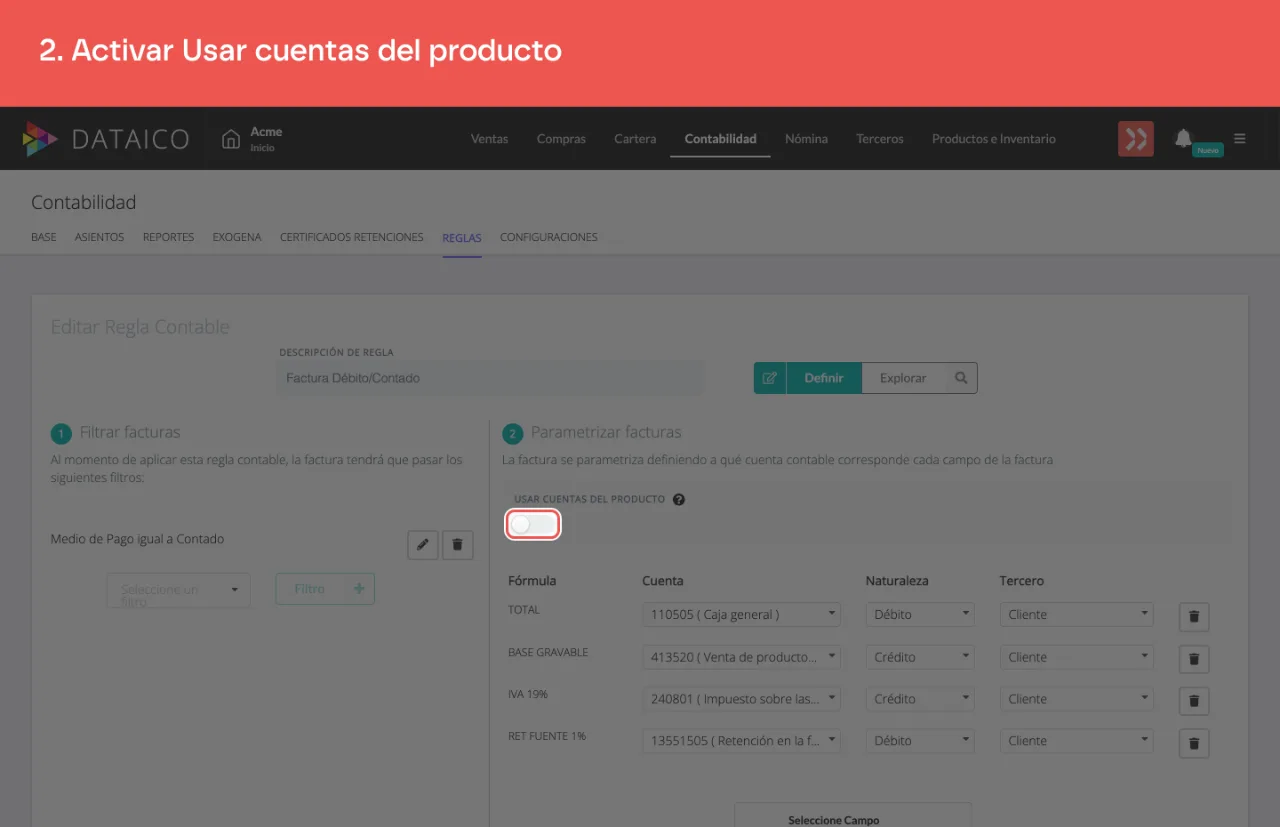Go to the Compras menu

(x=561, y=139)
